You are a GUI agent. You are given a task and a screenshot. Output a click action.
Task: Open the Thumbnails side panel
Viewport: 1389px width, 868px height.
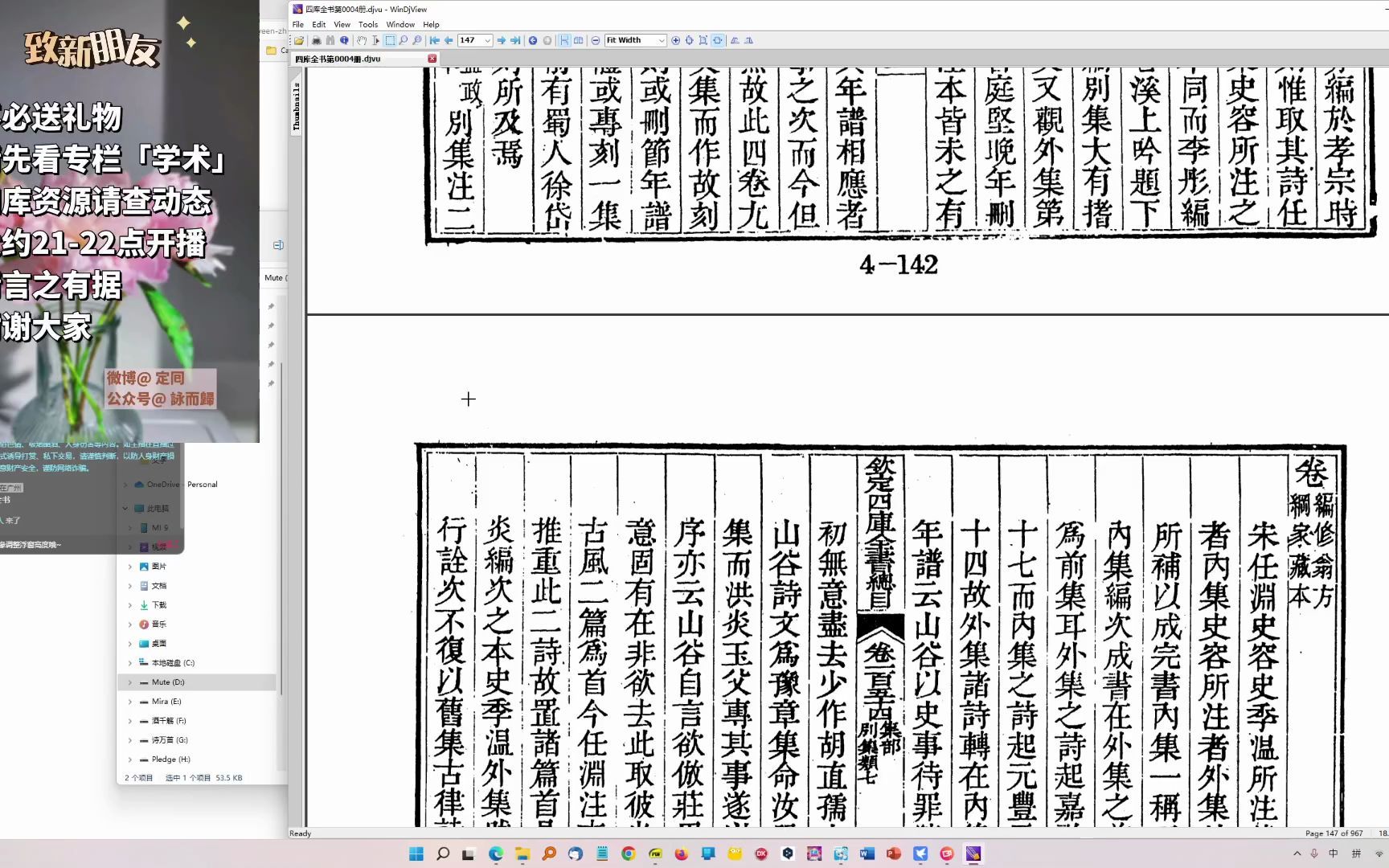297,105
